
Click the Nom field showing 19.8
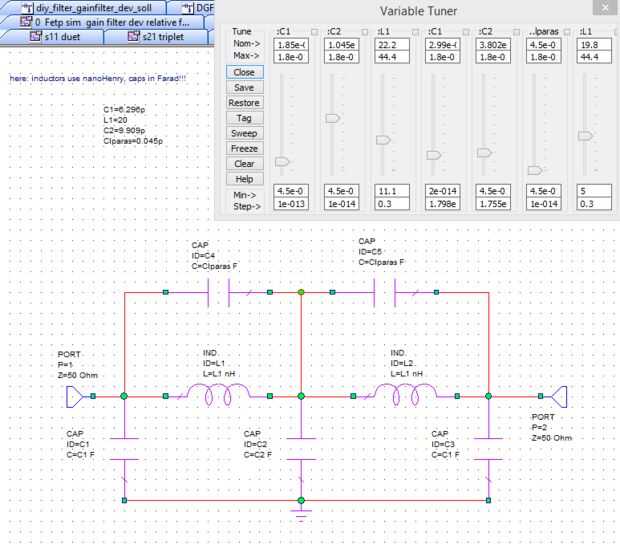594,45
